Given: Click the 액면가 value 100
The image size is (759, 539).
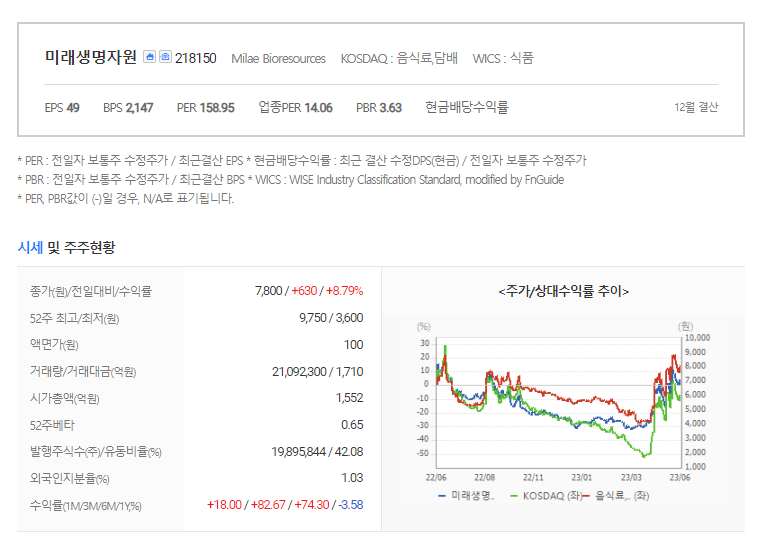Looking at the screenshot, I should coord(353,344).
